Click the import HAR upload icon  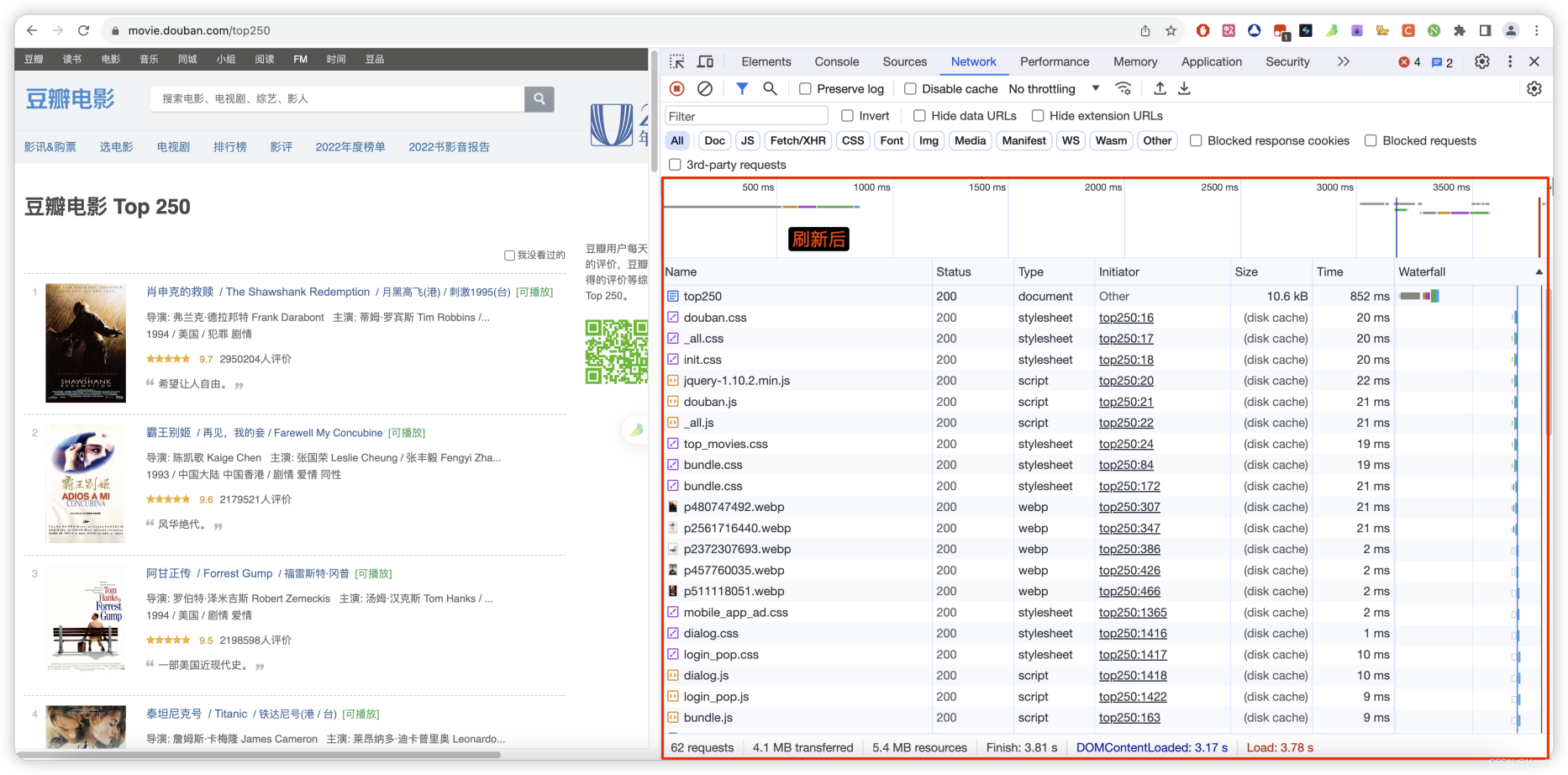click(1160, 88)
